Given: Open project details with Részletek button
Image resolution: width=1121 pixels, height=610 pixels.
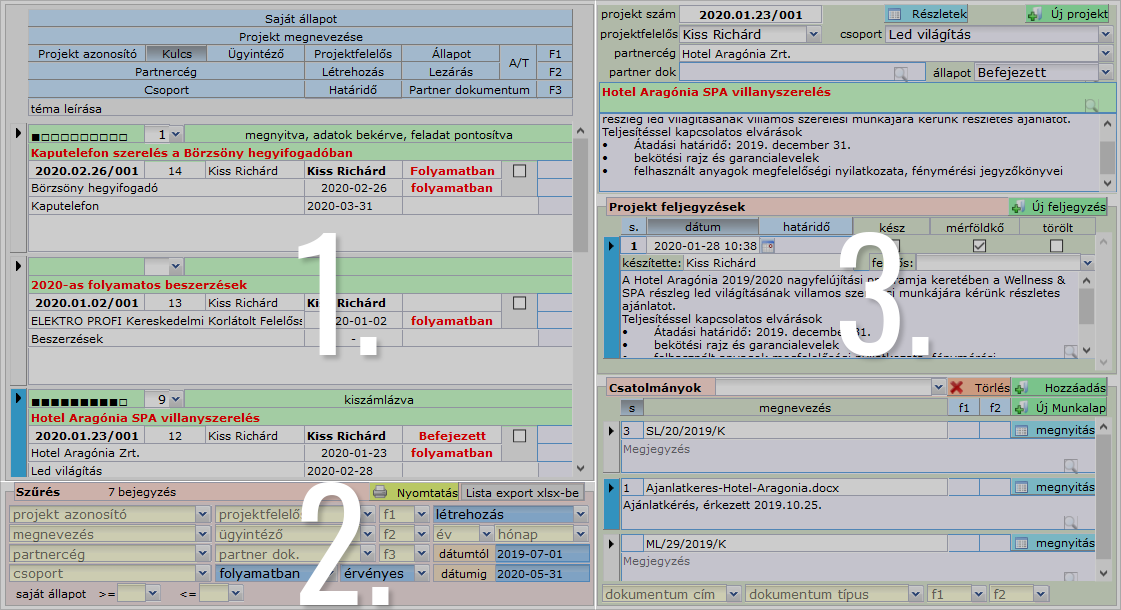Looking at the screenshot, I should tap(927, 14).
